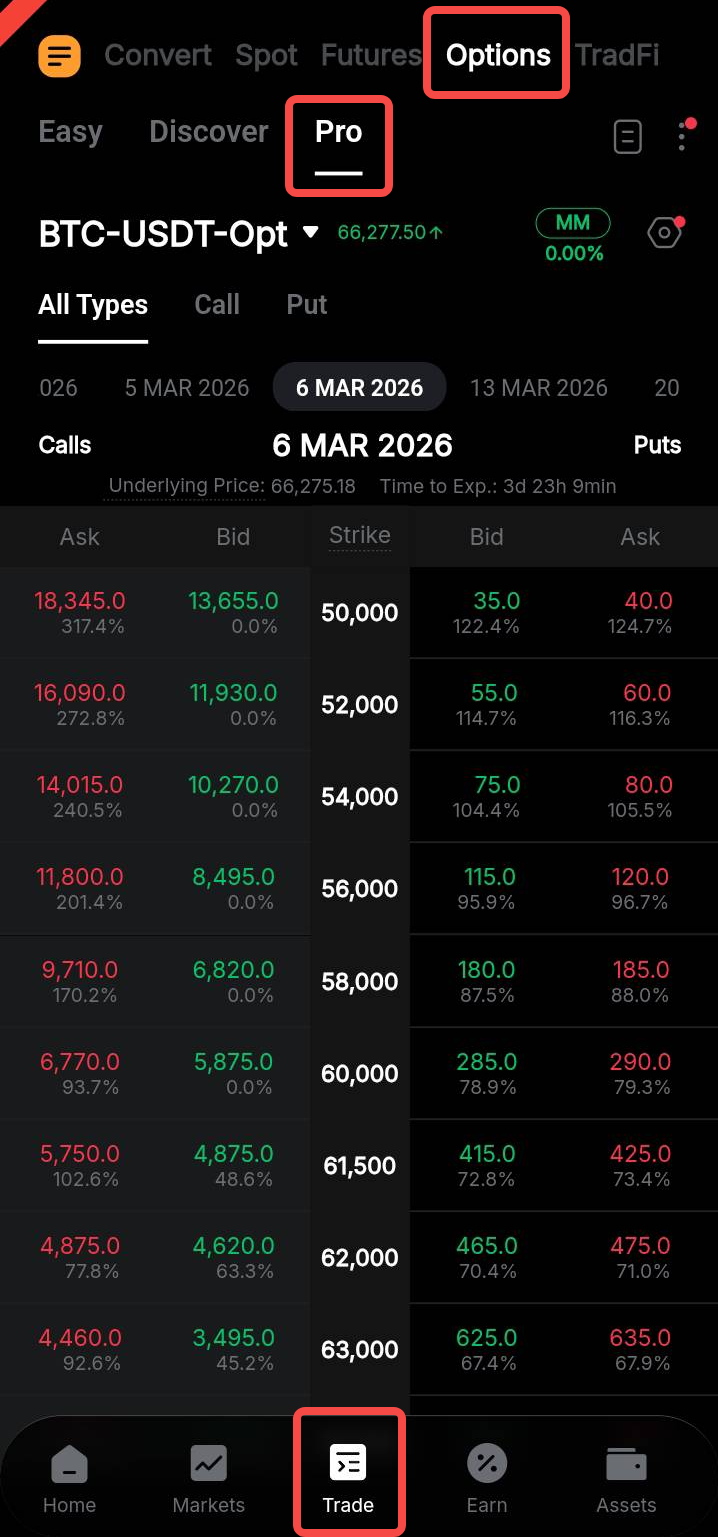This screenshot has height=1537, width=718.
Task: Select call ask price 18,345.0
Action: pos(80,602)
